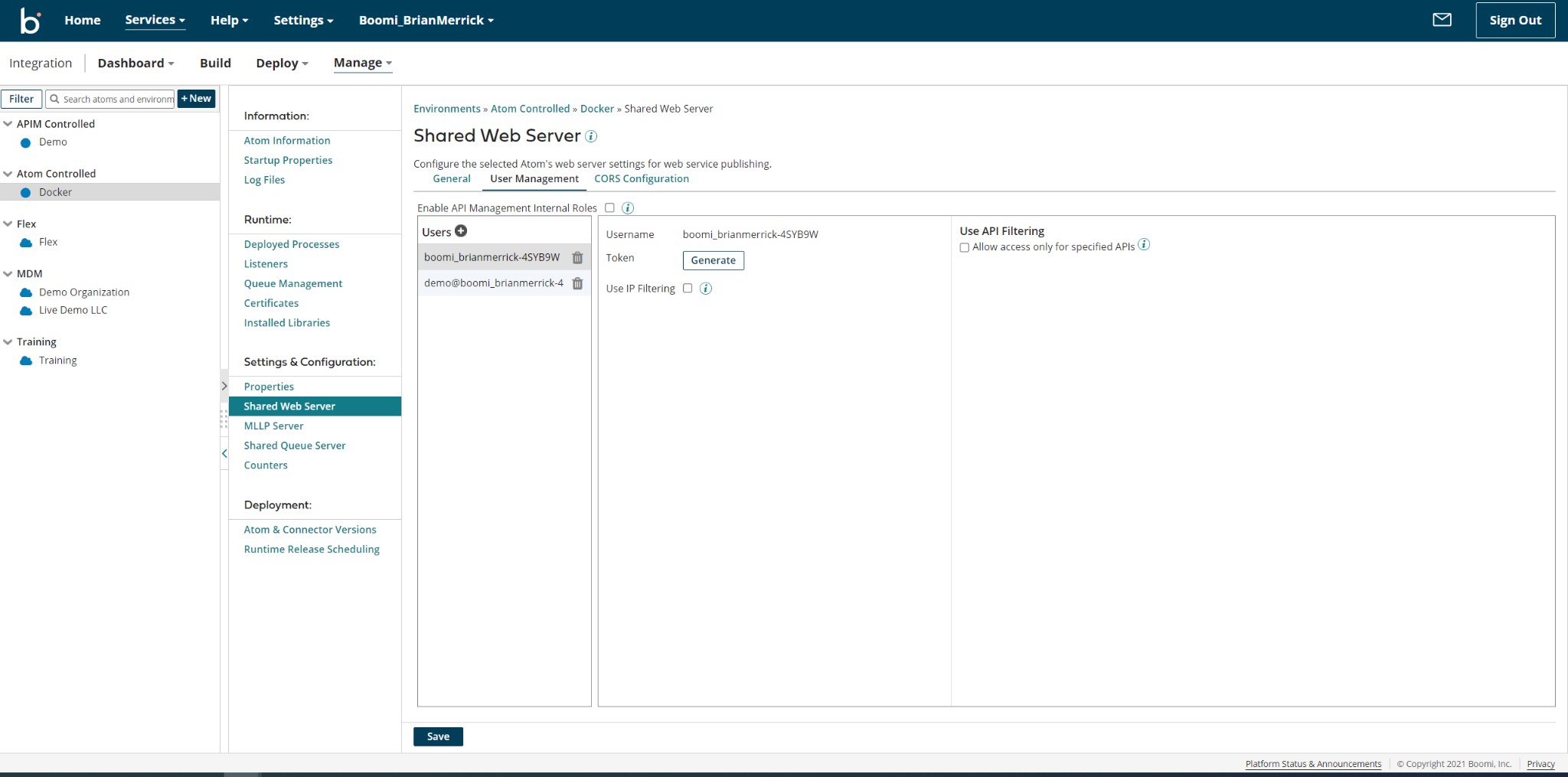Click info icon next to Use IP Filtering
Viewport: 1568px width, 777px height.
(x=706, y=289)
